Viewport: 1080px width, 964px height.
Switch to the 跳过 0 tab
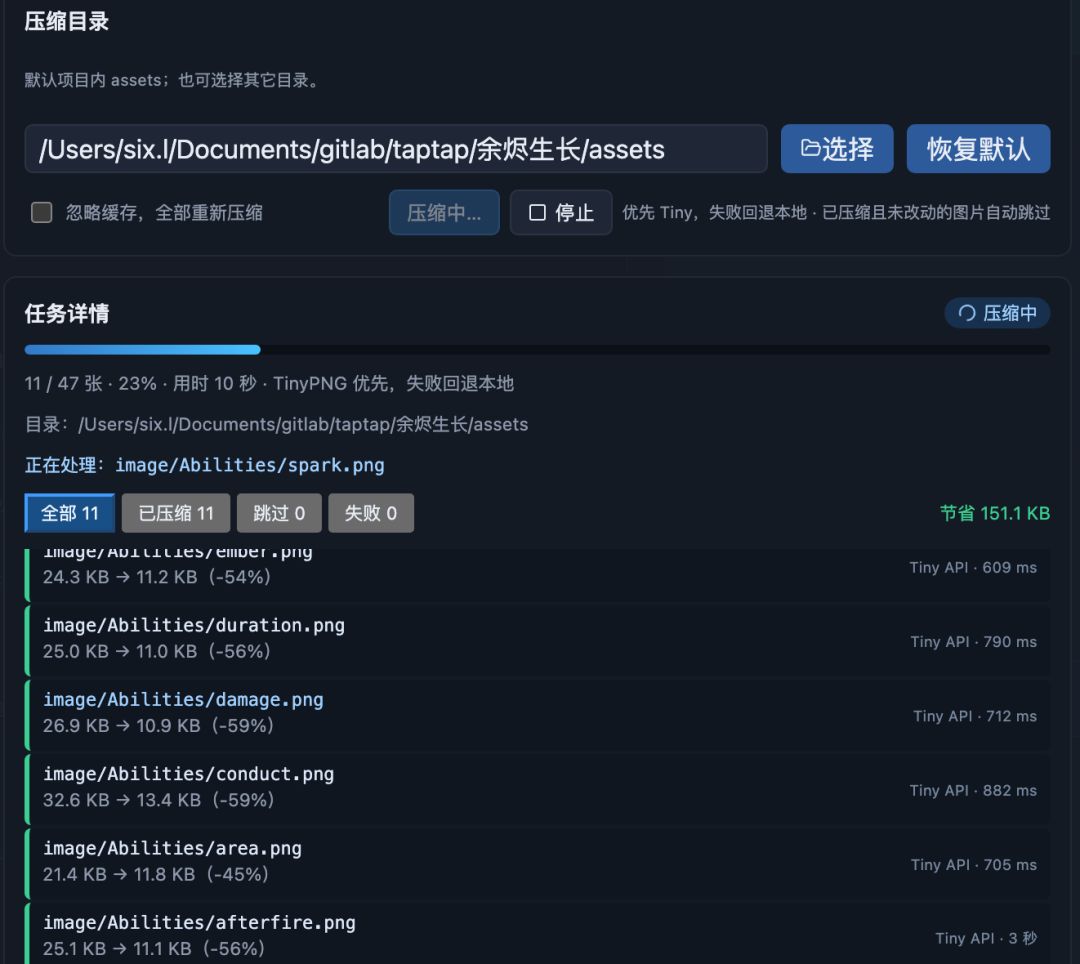pos(279,513)
